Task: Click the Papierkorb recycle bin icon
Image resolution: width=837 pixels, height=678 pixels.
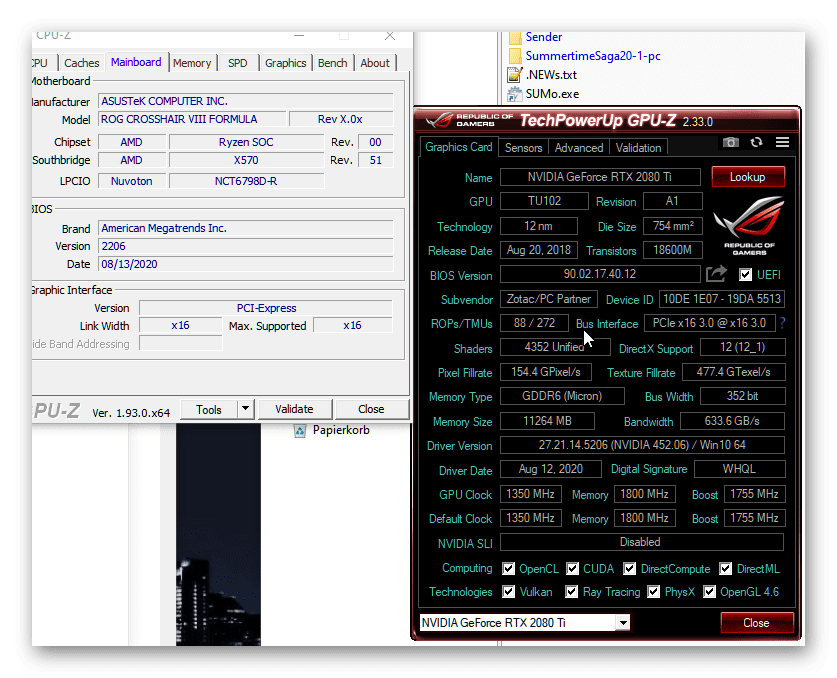Action: click(300, 431)
